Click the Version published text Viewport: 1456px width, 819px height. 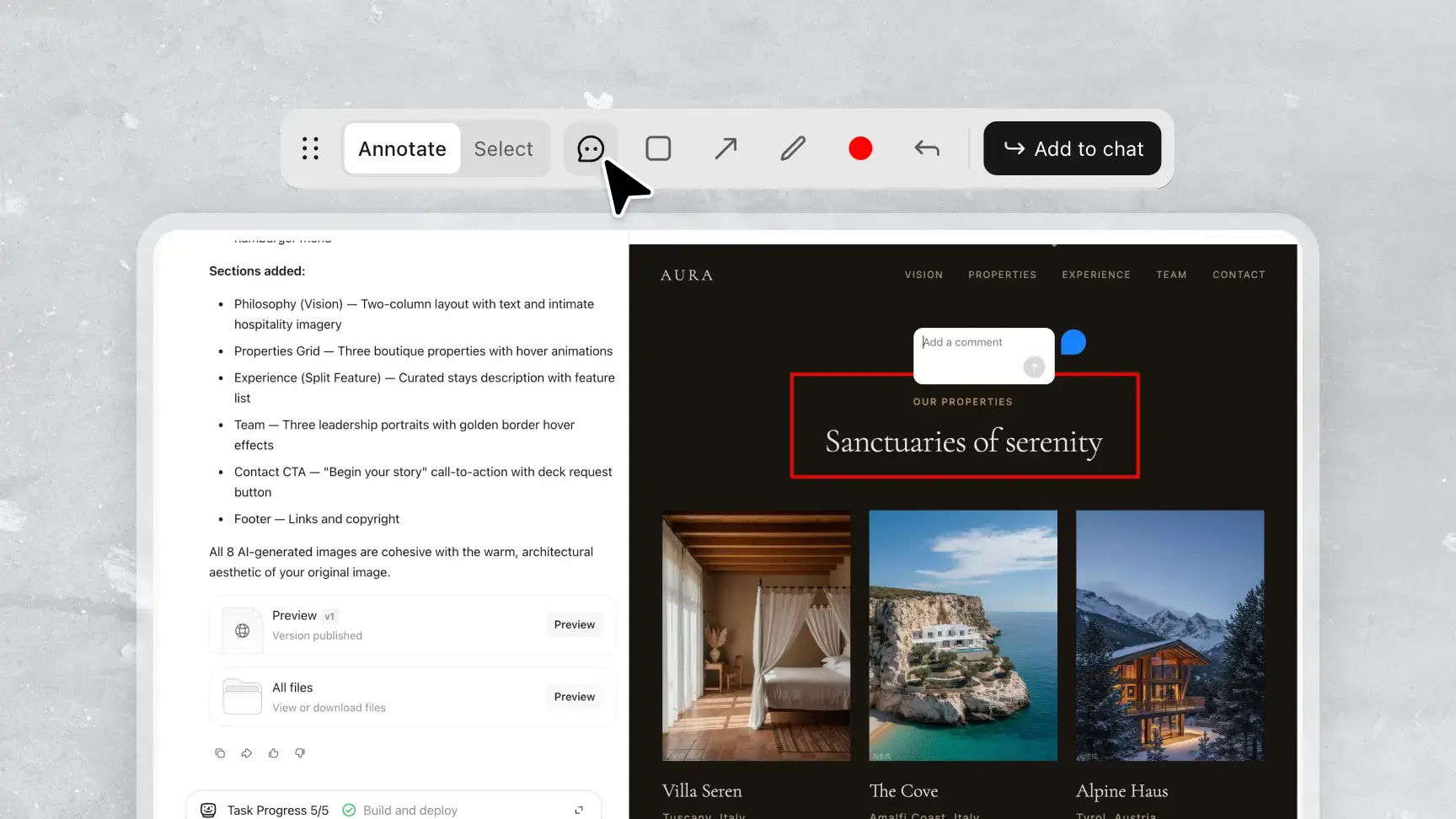pyautogui.click(x=317, y=636)
